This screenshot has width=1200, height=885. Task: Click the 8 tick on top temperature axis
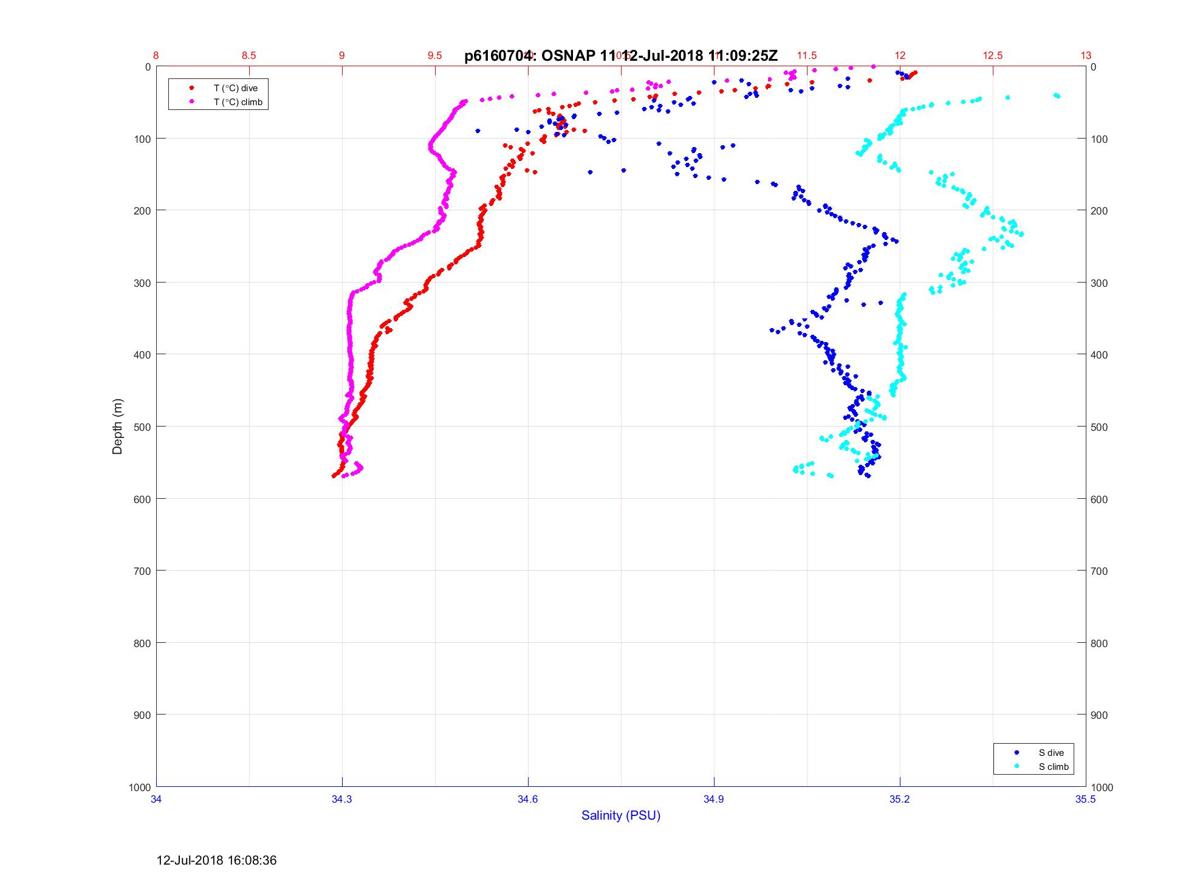[156, 56]
